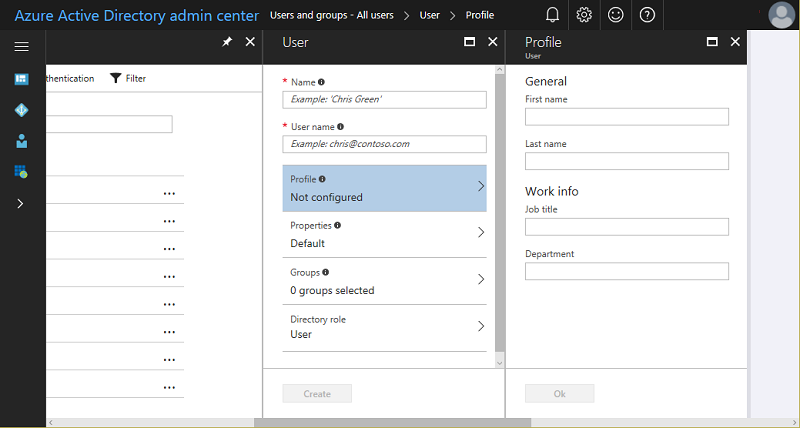
Task: Click the Create button
Action: [x=317, y=394]
